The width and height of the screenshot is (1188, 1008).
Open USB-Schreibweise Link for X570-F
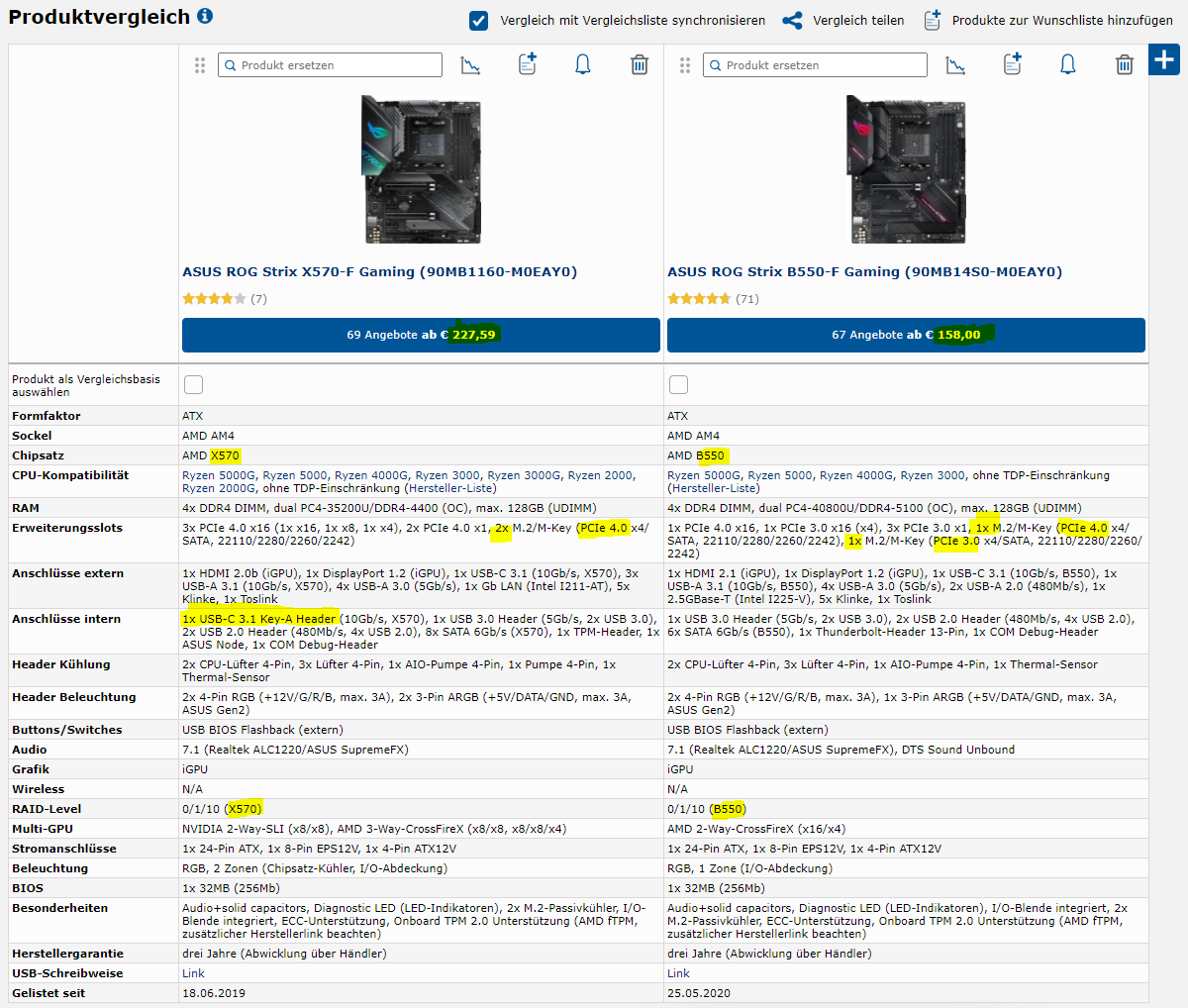coord(193,973)
